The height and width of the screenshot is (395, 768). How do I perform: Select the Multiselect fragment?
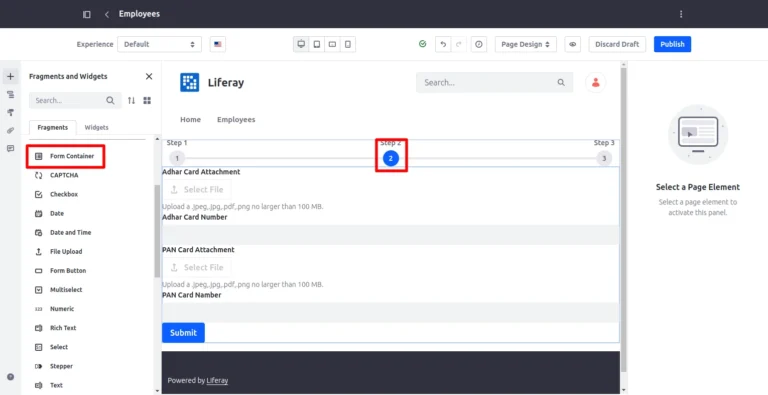pyautogui.click(x=65, y=290)
